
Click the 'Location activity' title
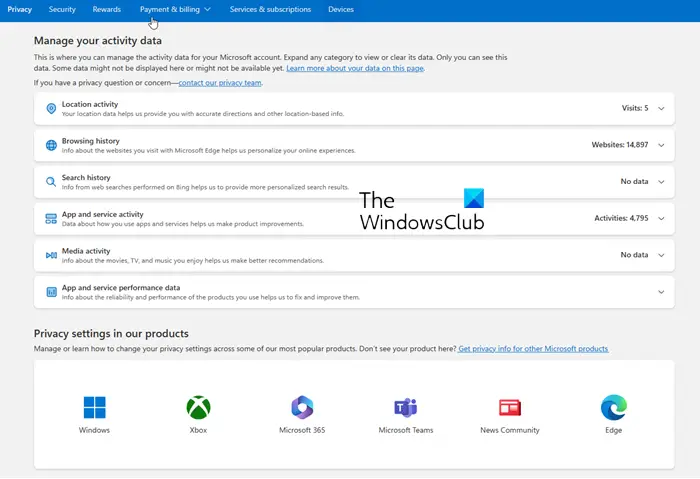[90, 104]
